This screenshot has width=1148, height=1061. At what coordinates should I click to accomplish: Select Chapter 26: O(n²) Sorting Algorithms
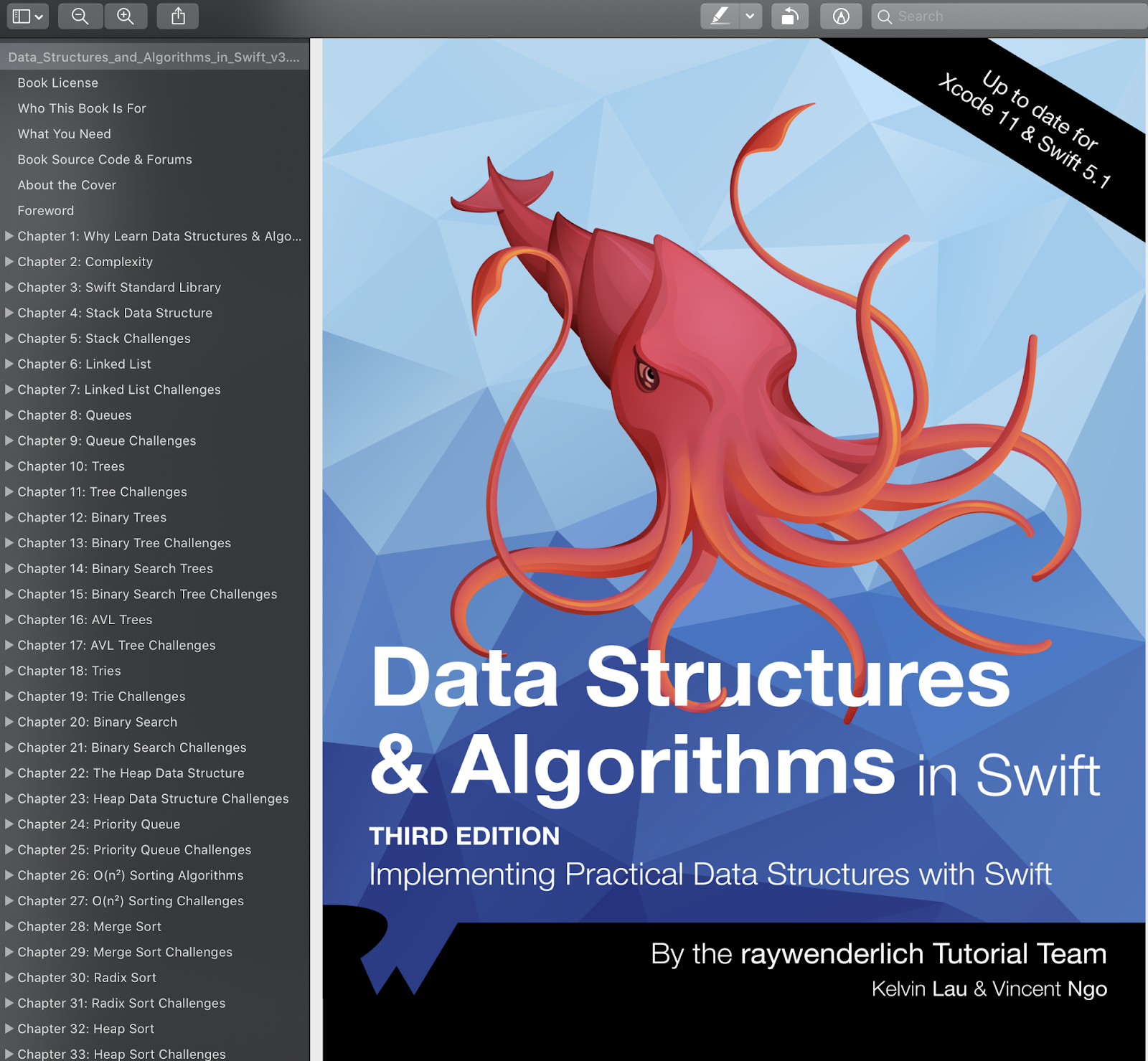(x=131, y=875)
